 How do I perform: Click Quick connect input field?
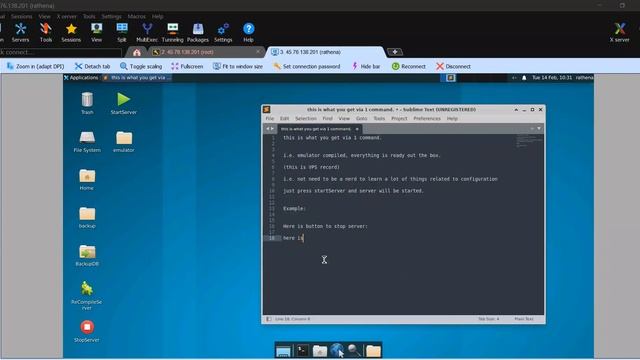[60, 52]
